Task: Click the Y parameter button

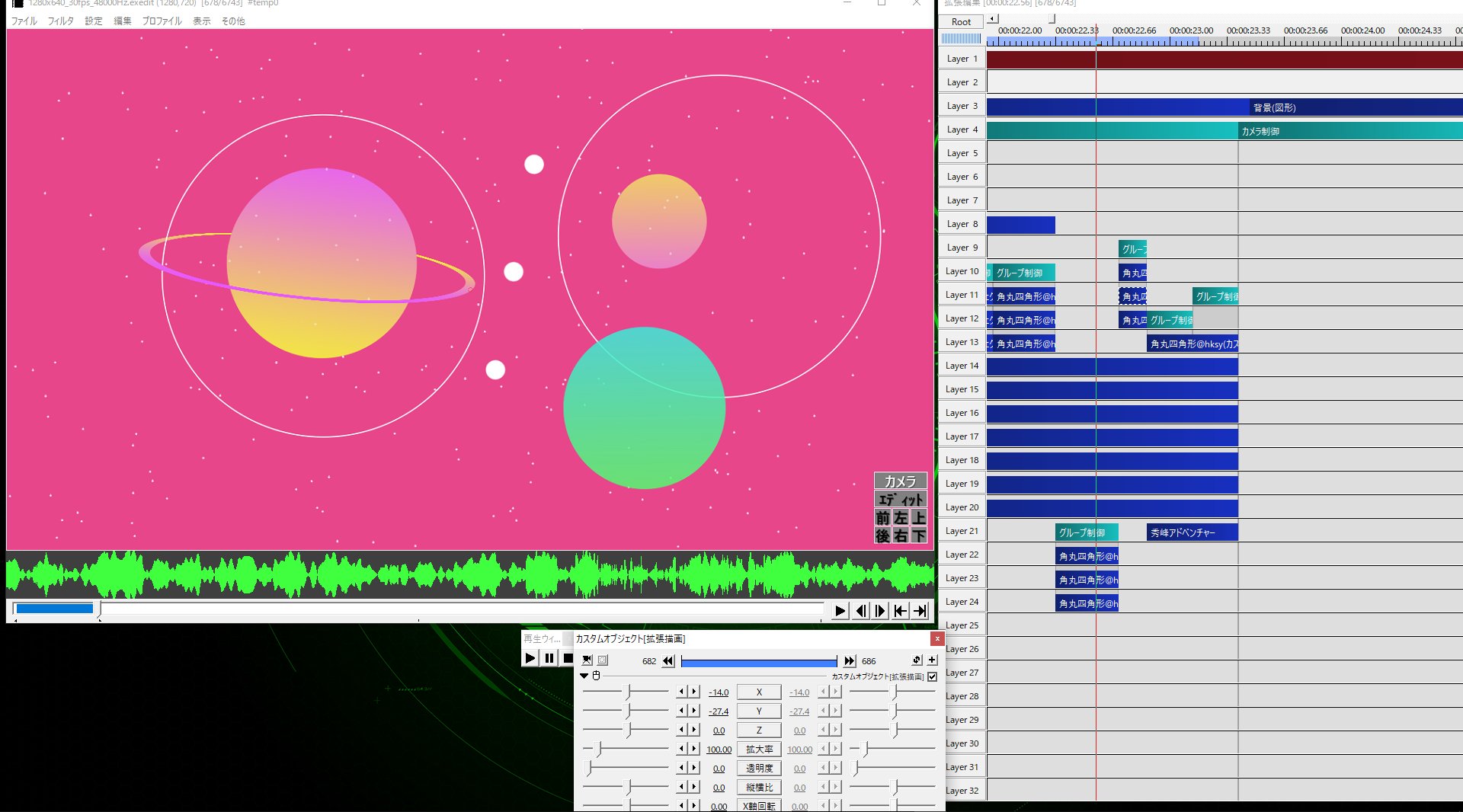Action: 759,711
